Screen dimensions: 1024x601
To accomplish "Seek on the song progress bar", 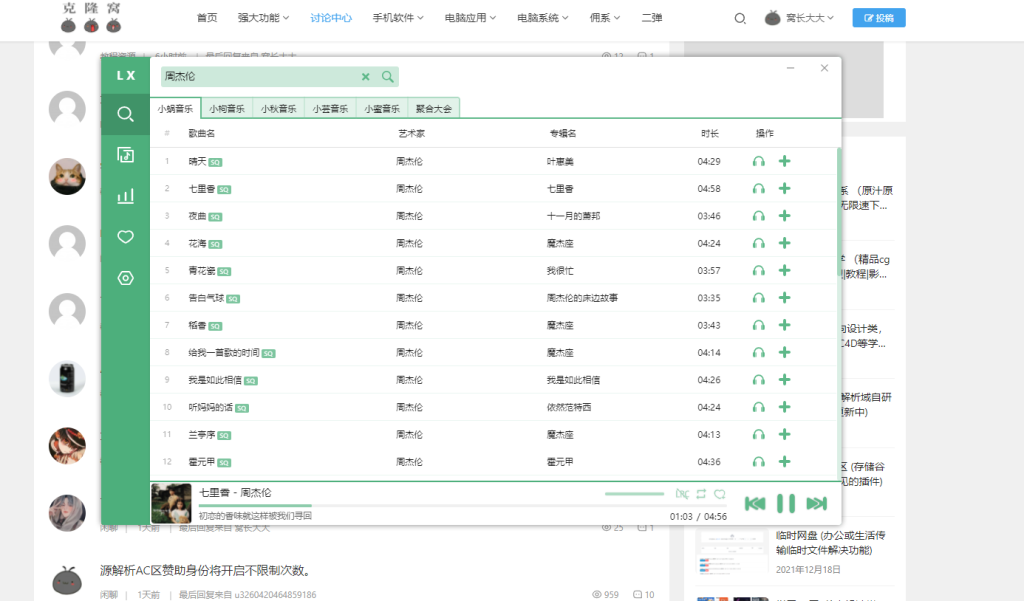I will pyautogui.click(x=462, y=505).
